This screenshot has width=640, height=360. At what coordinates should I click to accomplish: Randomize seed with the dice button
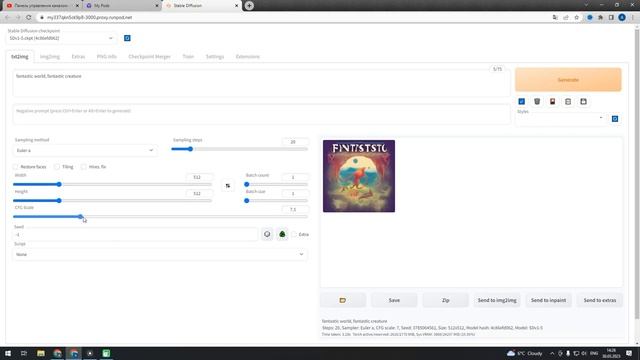click(267, 234)
